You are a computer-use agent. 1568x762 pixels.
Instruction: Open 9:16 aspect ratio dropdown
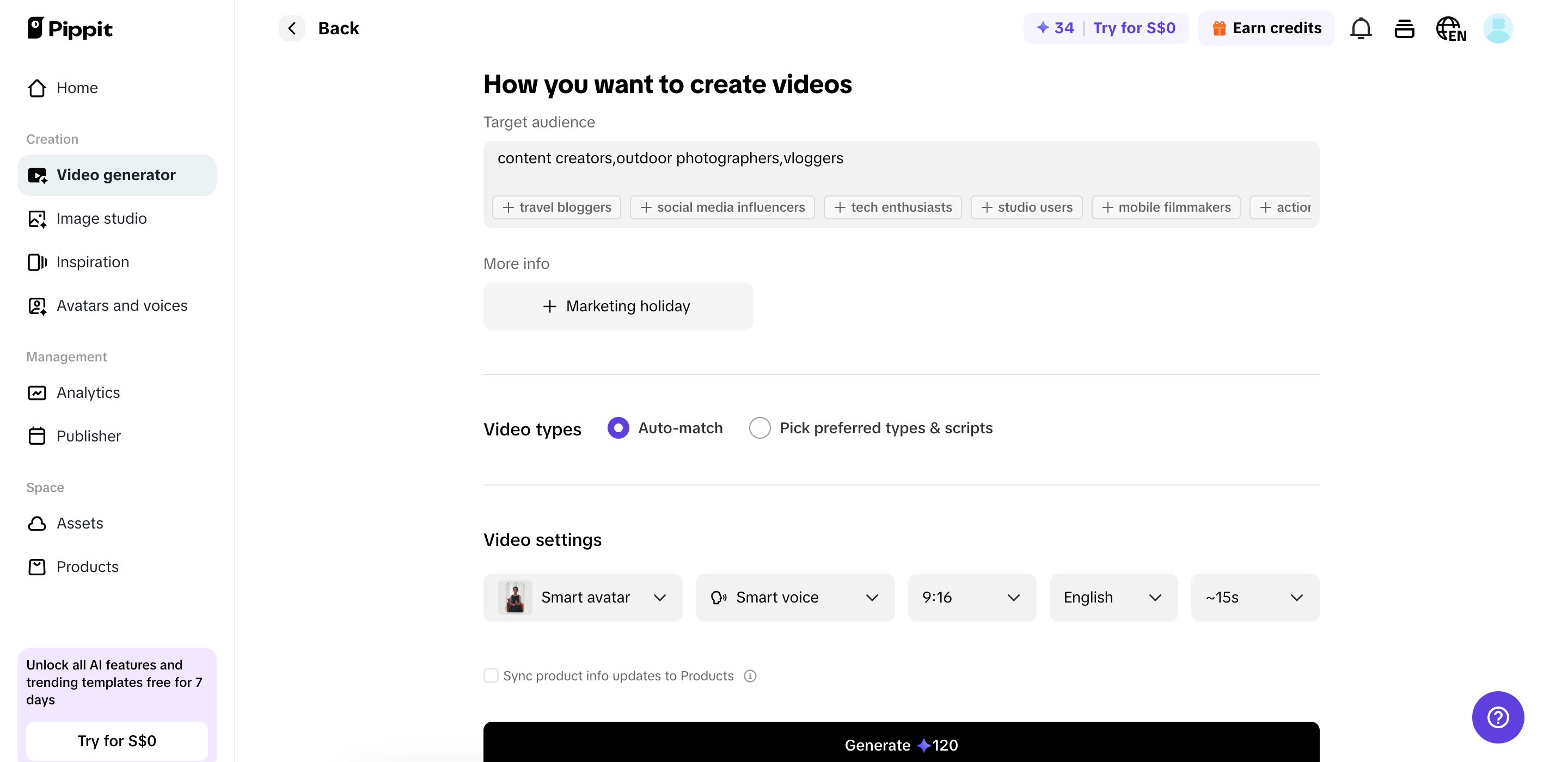tap(971, 598)
